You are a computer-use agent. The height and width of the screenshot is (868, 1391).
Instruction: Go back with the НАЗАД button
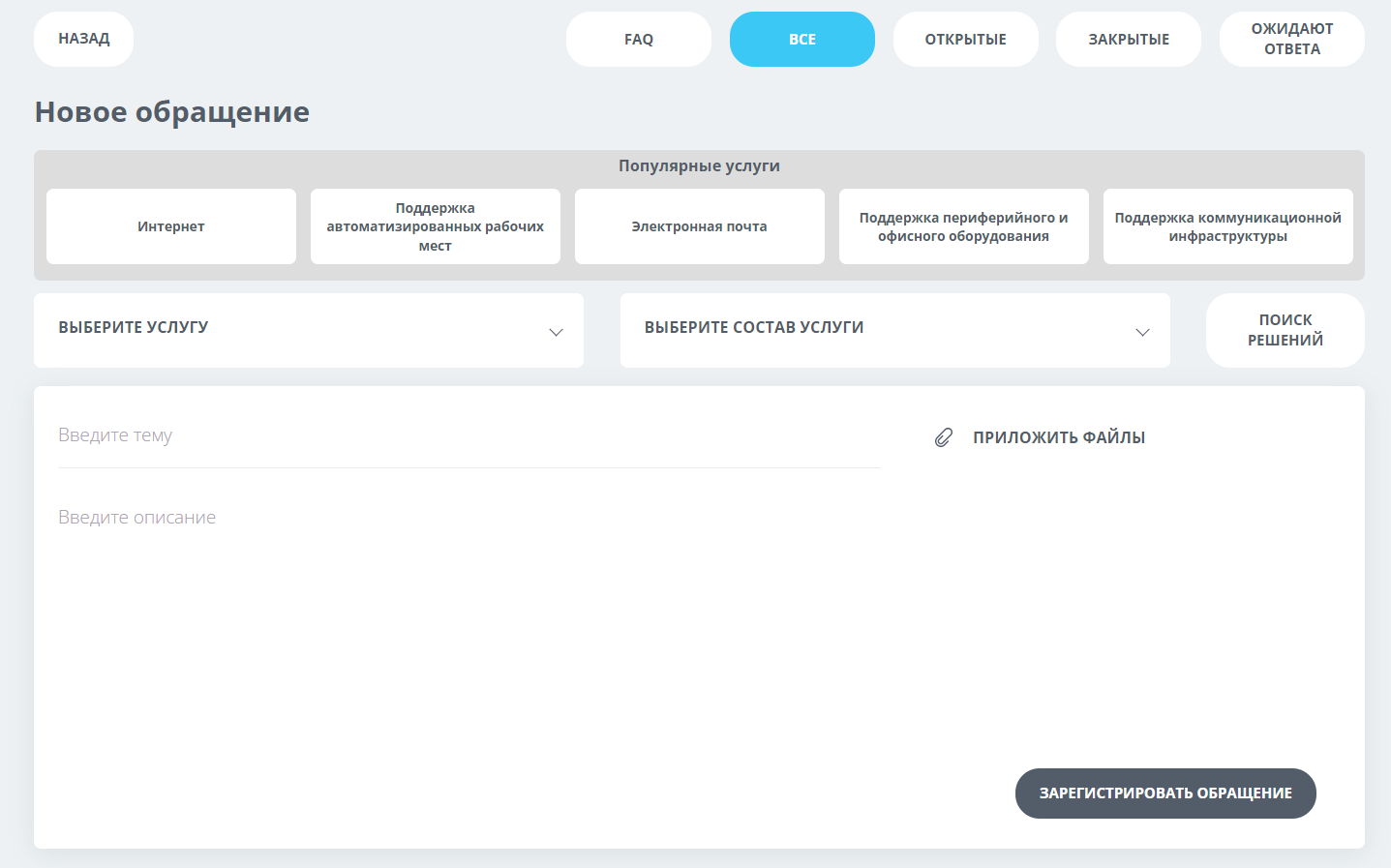pyautogui.click(x=83, y=39)
